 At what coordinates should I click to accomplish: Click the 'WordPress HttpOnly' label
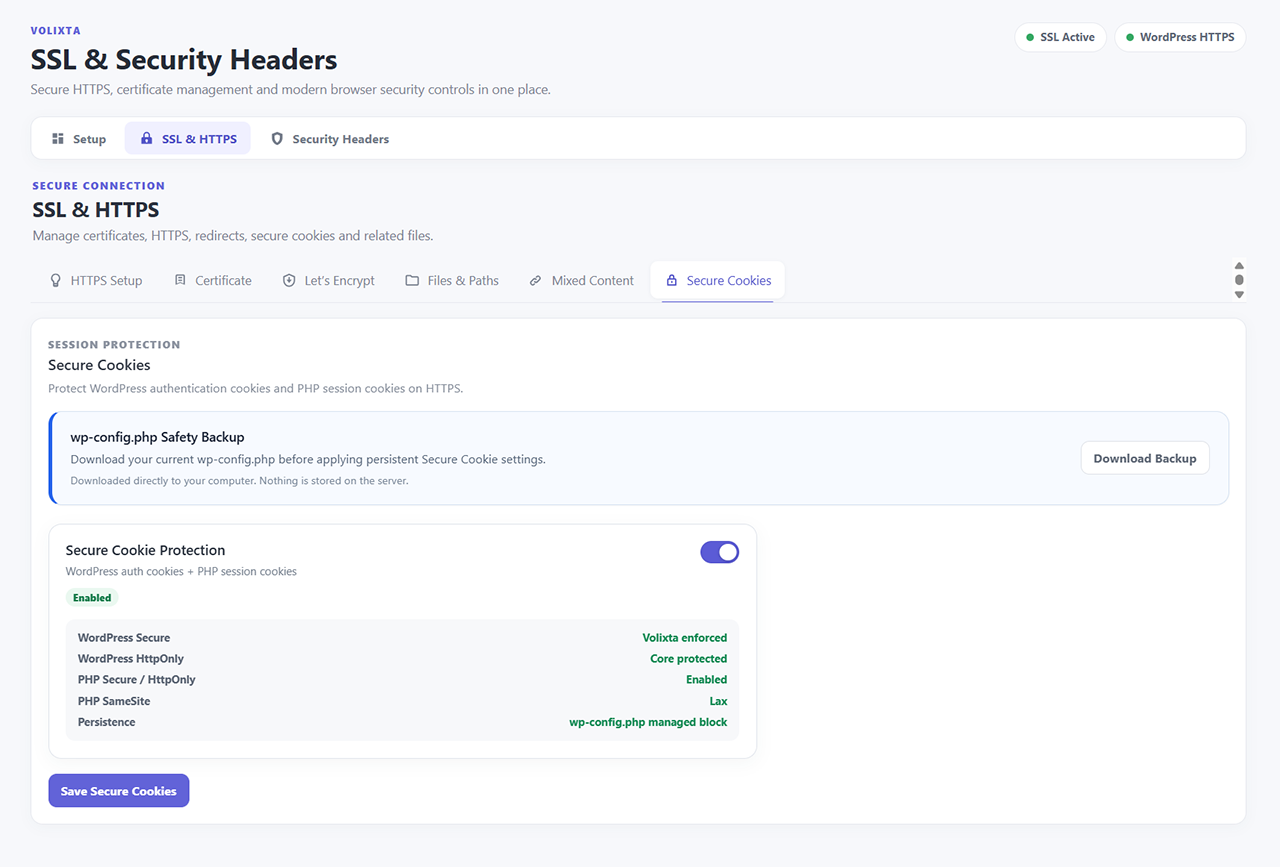[131, 659]
